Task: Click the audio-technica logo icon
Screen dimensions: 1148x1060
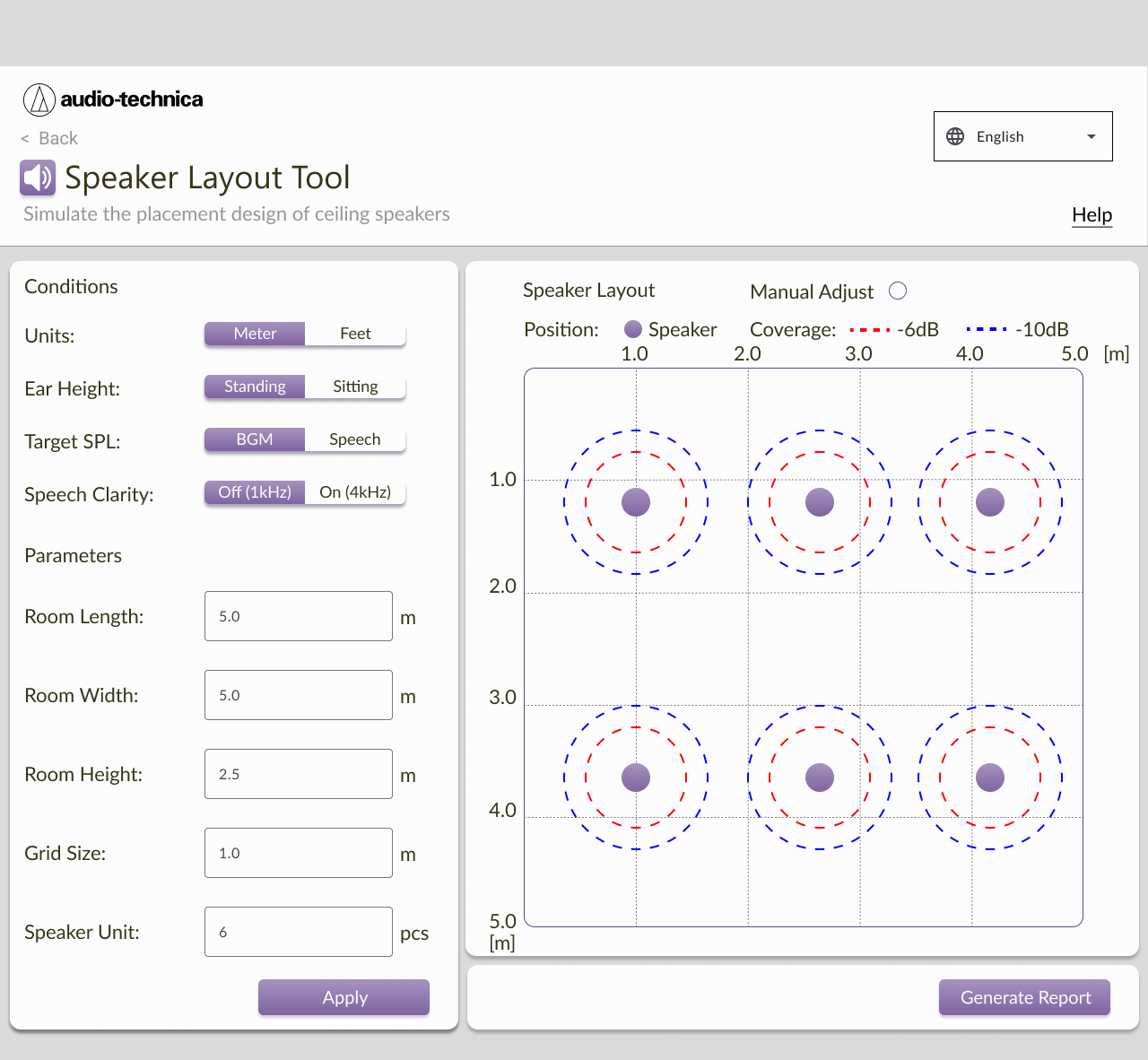Action: click(x=39, y=100)
